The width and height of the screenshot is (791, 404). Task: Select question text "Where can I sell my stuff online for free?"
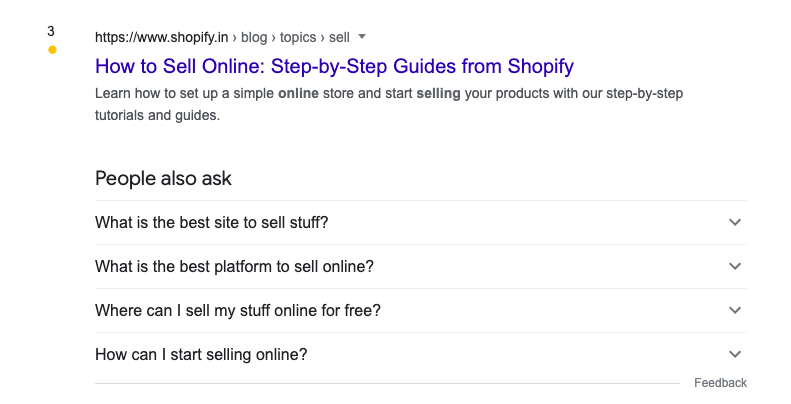(238, 310)
